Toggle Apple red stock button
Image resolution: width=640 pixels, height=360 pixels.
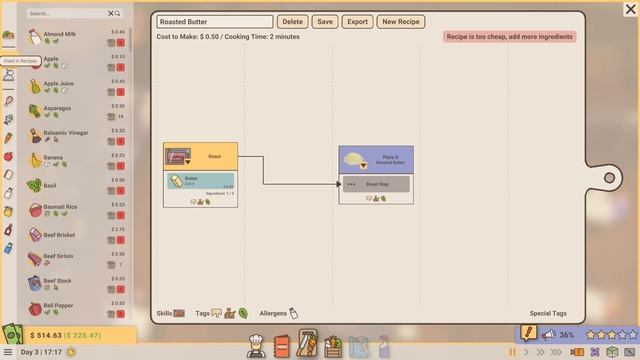point(120,67)
